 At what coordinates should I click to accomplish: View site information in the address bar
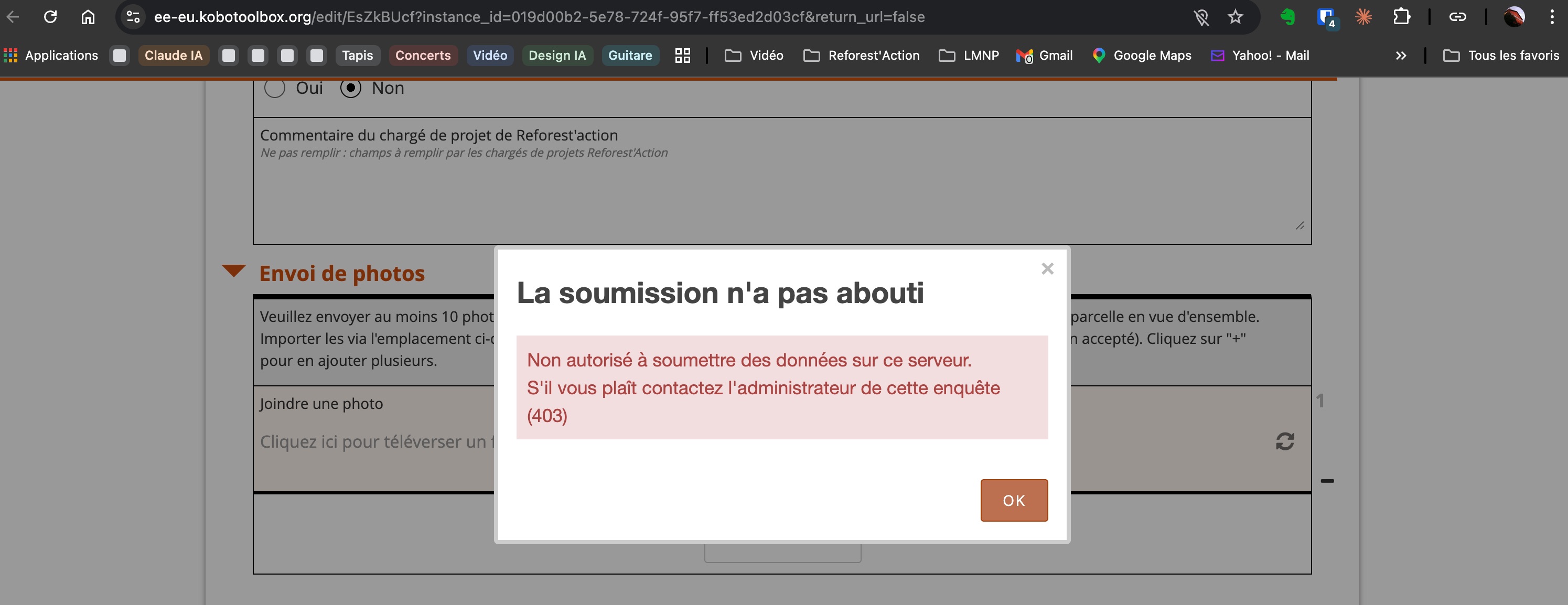coord(133,17)
